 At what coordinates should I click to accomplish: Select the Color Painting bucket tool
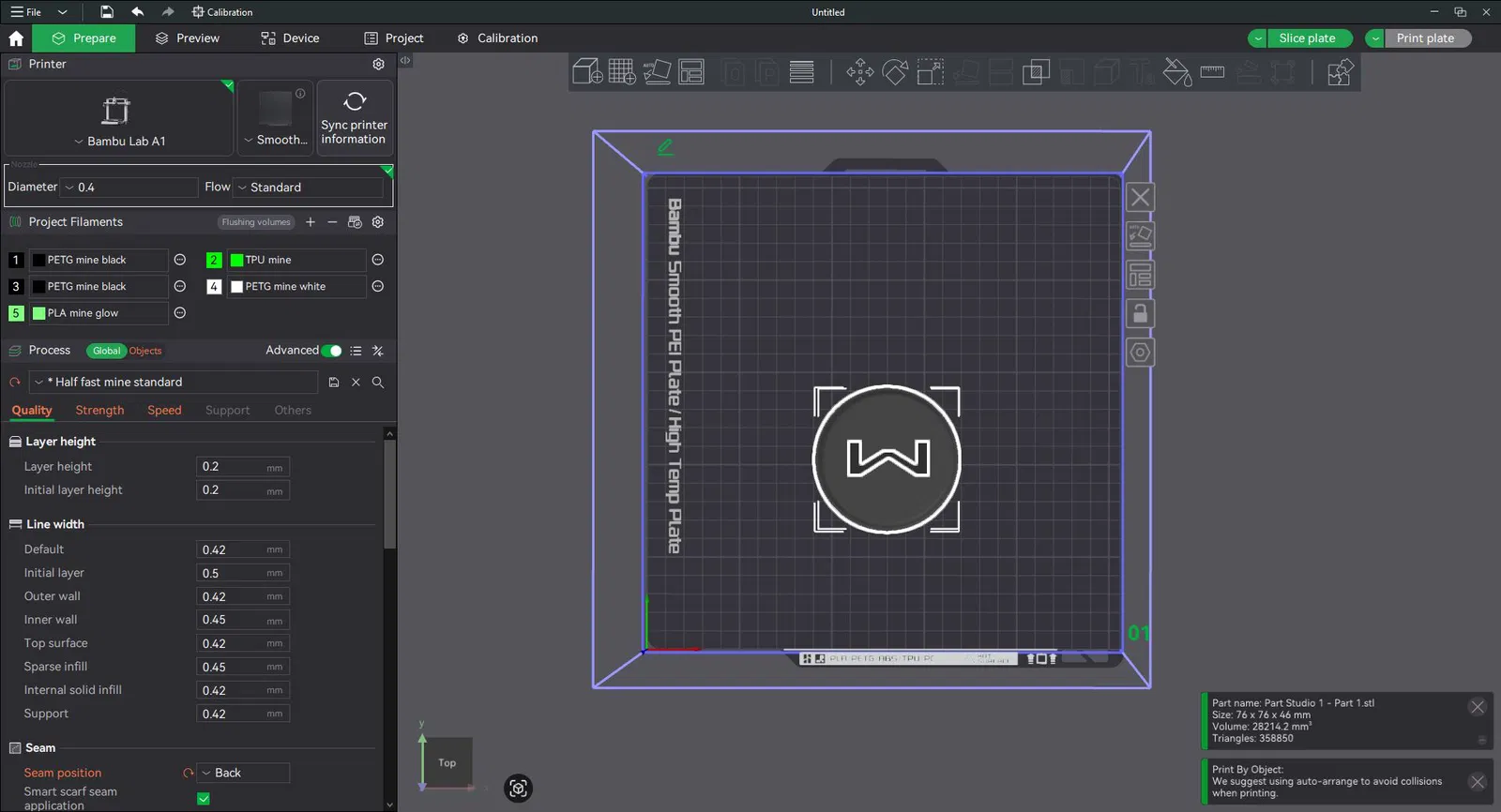pyautogui.click(x=1176, y=72)
